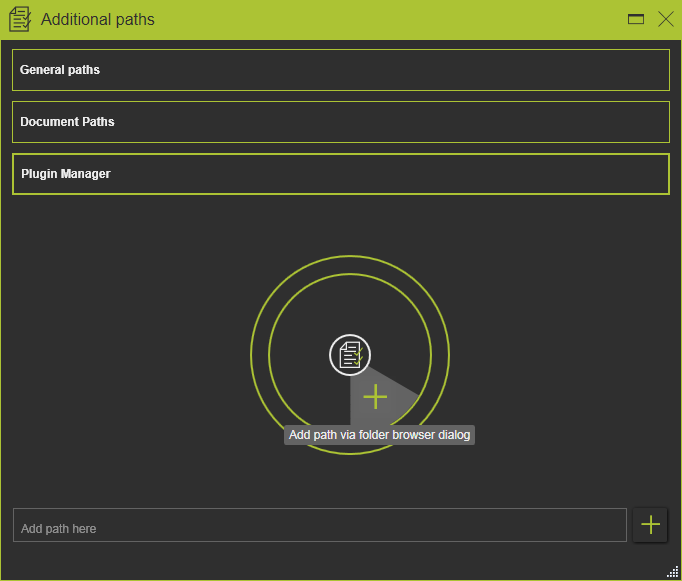Click the gray highlighted wedge of the radial menu

coord(395,390)
